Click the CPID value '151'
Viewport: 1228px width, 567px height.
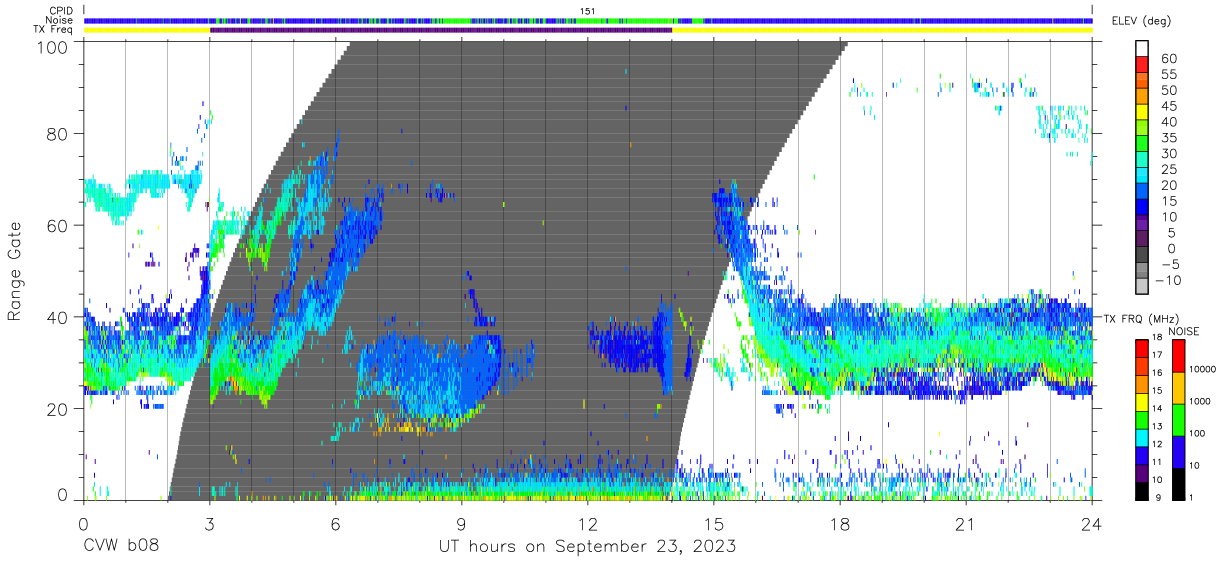pyautogui.click(x=588, y=11)
